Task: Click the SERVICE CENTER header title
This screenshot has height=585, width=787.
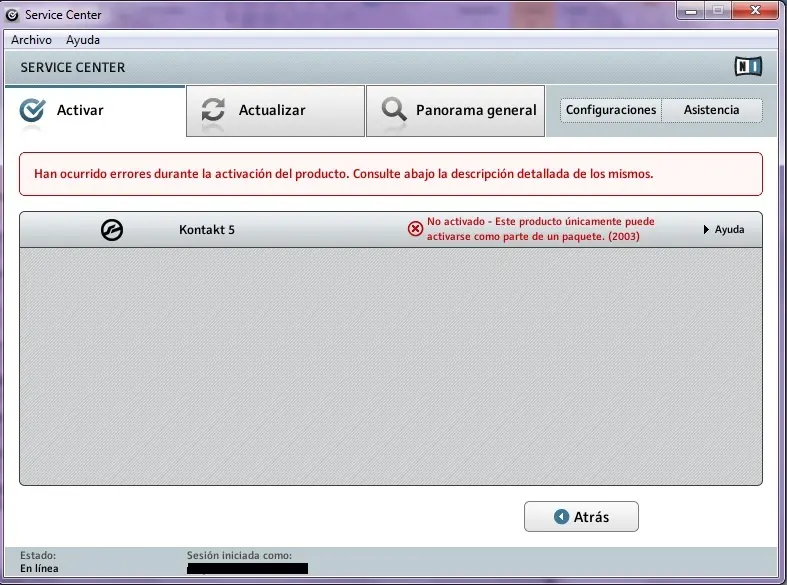Action: [73, 67]
